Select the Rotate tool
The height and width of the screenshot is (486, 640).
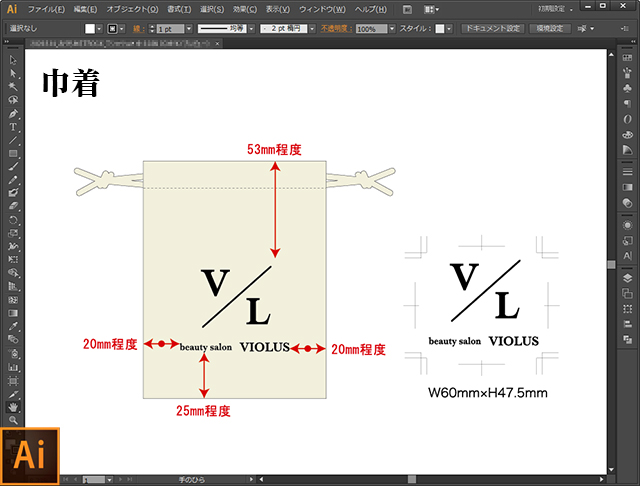click(13, 220)
